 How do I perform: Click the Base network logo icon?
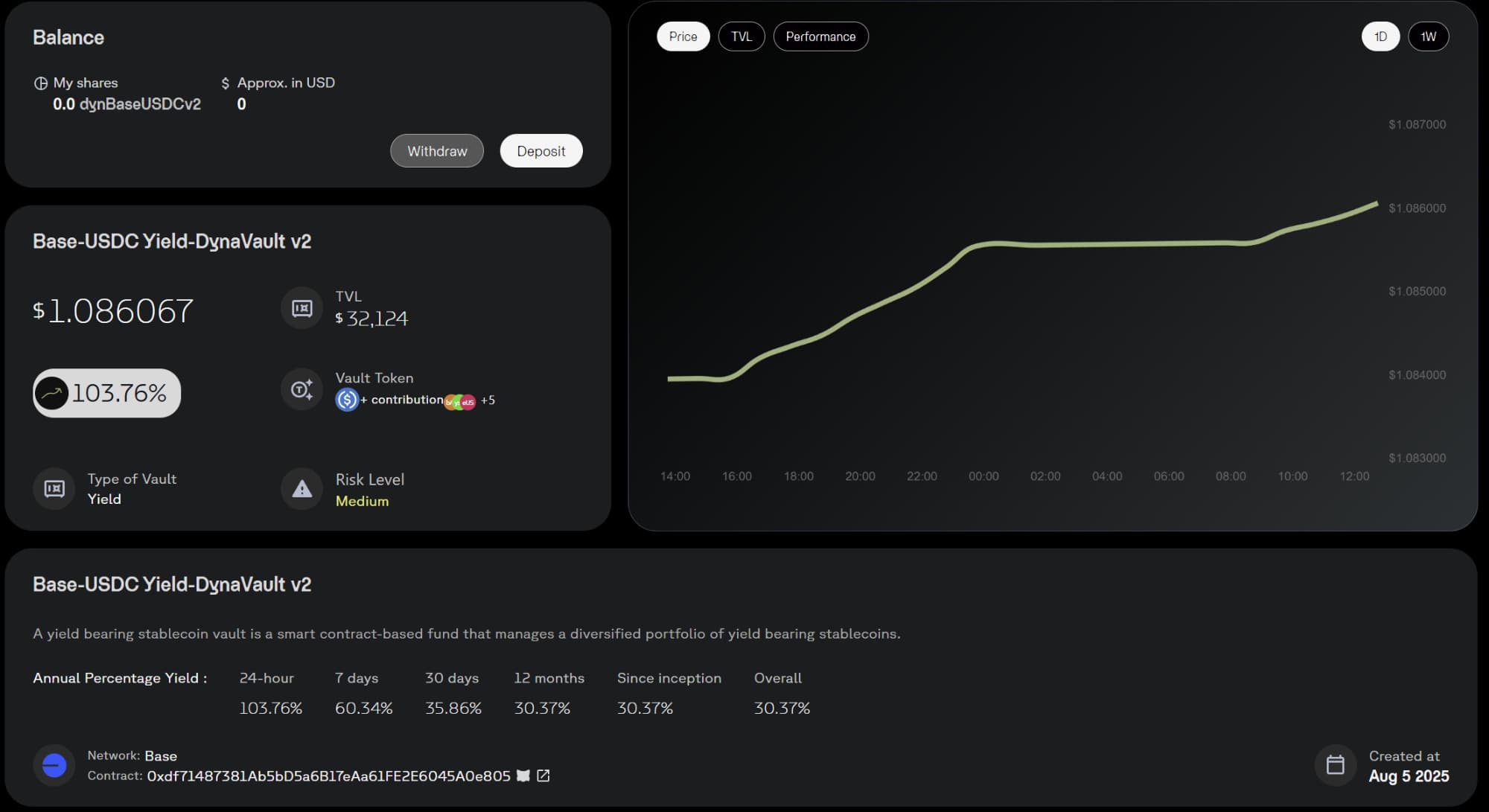pos(54,765)
